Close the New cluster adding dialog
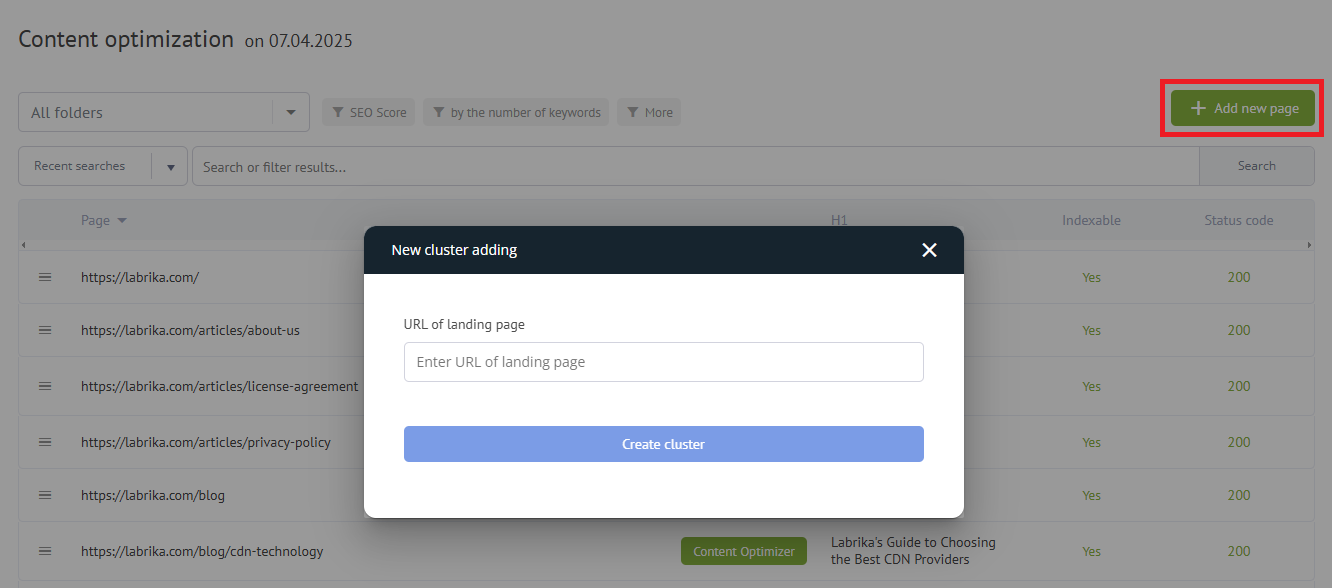This screenshot has width=1332, height=588. click(929, 250)
